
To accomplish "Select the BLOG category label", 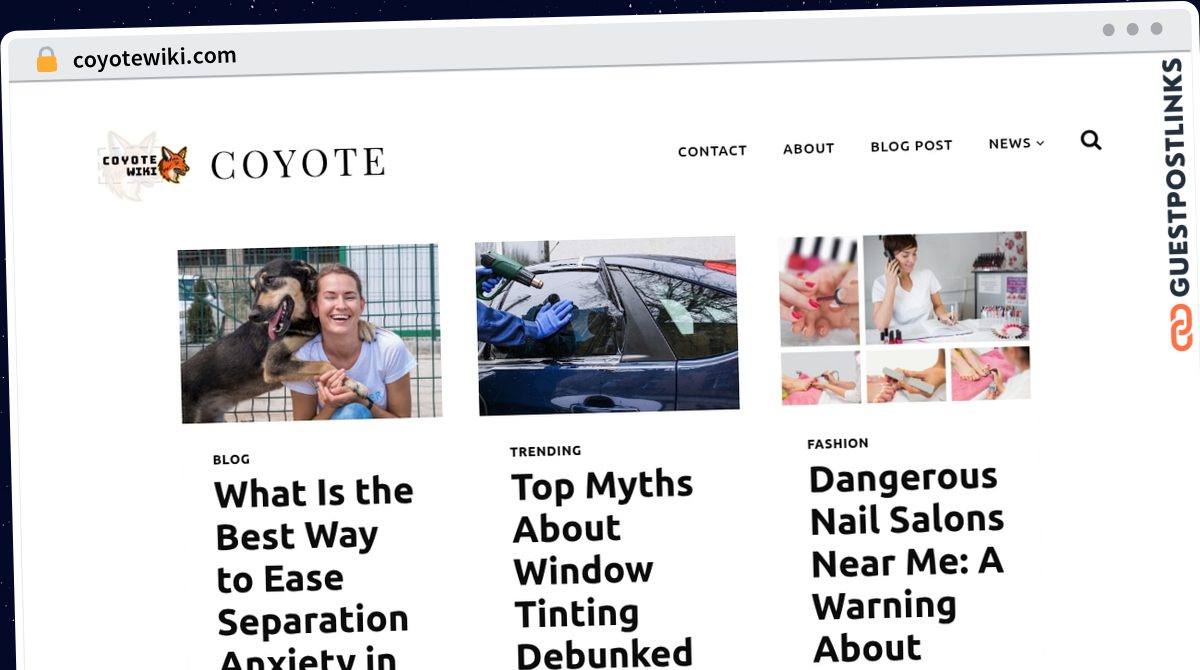I will click(x=231, y=460).
